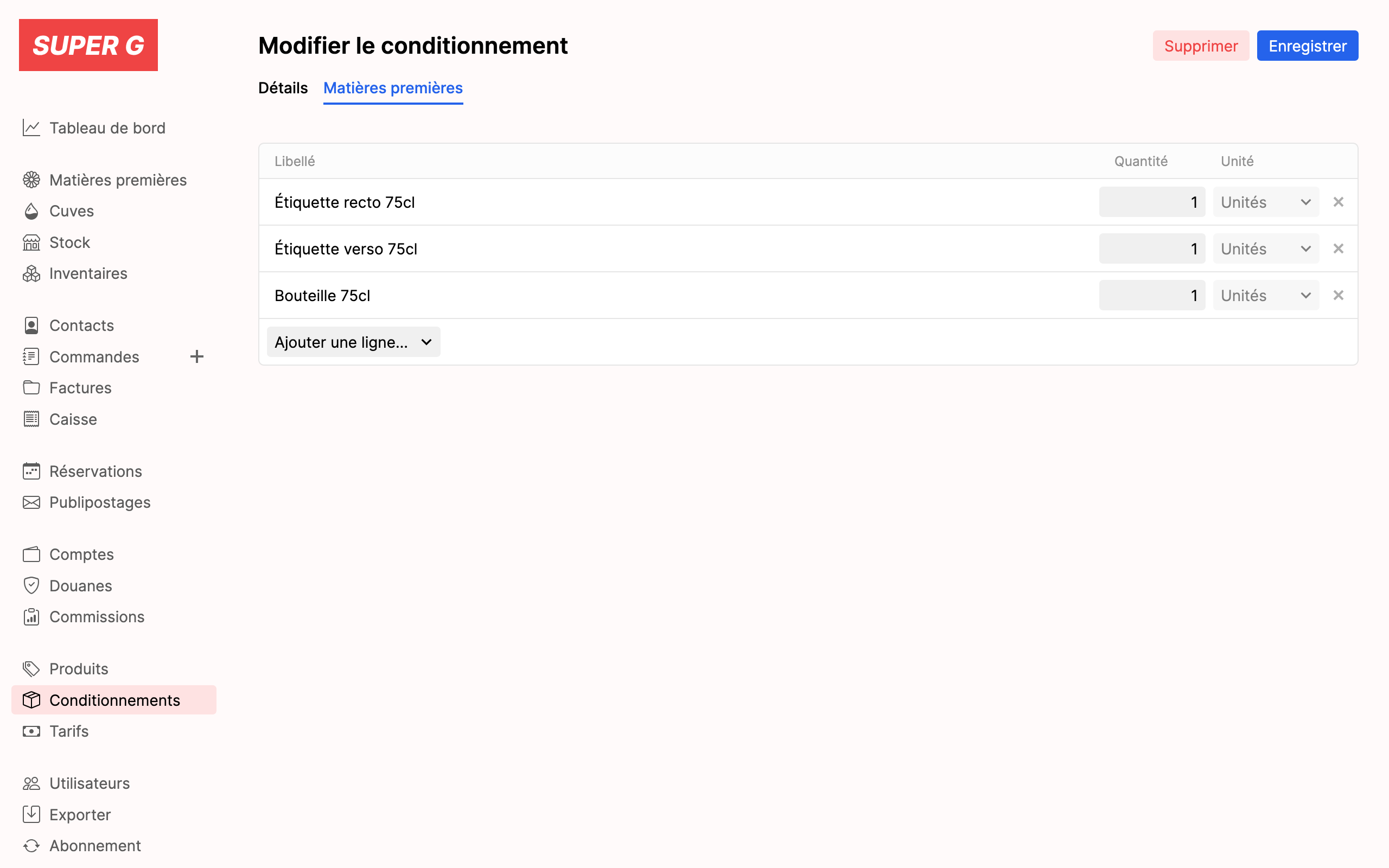Open unit dropdown for Étiquette recto 75cl

coord(1266,202)
